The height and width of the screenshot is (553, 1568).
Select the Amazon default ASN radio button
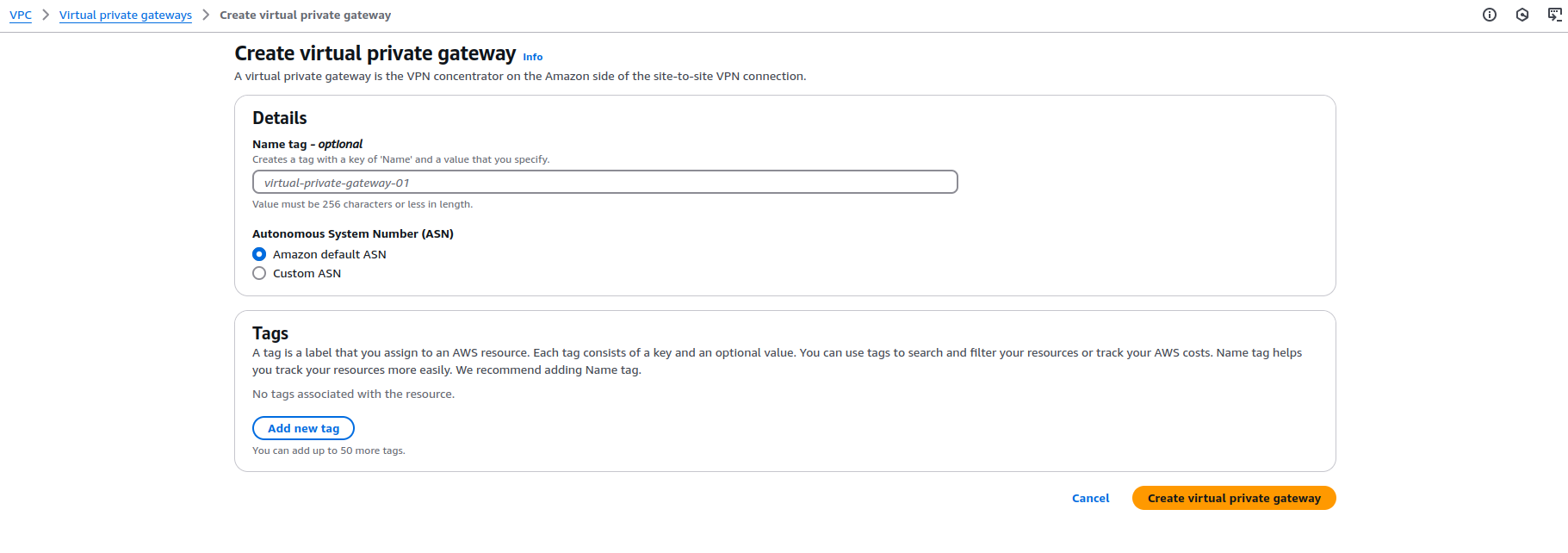coord(259,254)
